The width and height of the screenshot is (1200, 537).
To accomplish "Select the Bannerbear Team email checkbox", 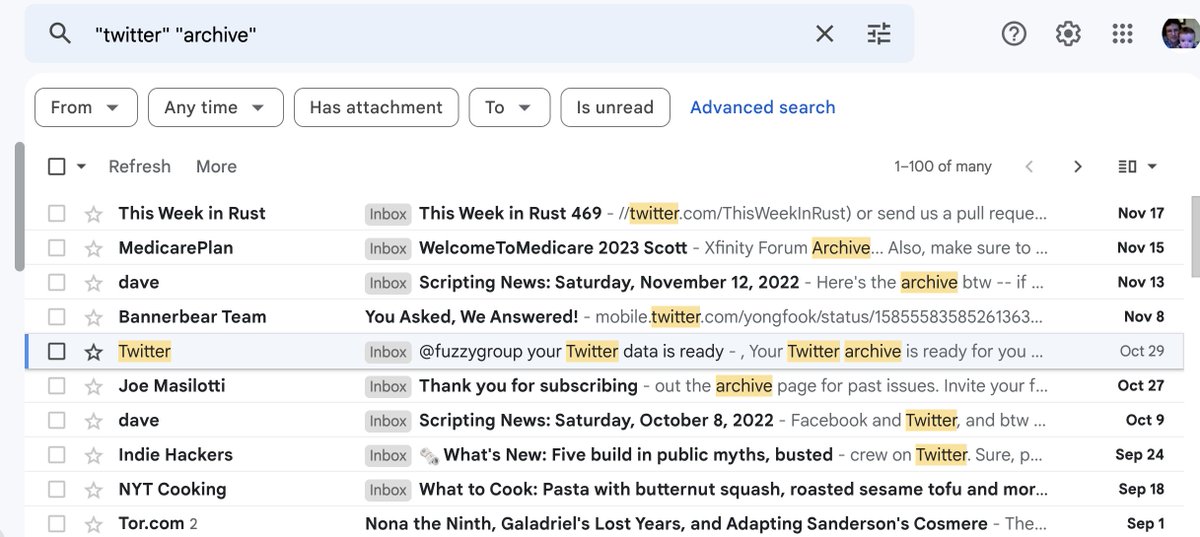I will 57,317.
